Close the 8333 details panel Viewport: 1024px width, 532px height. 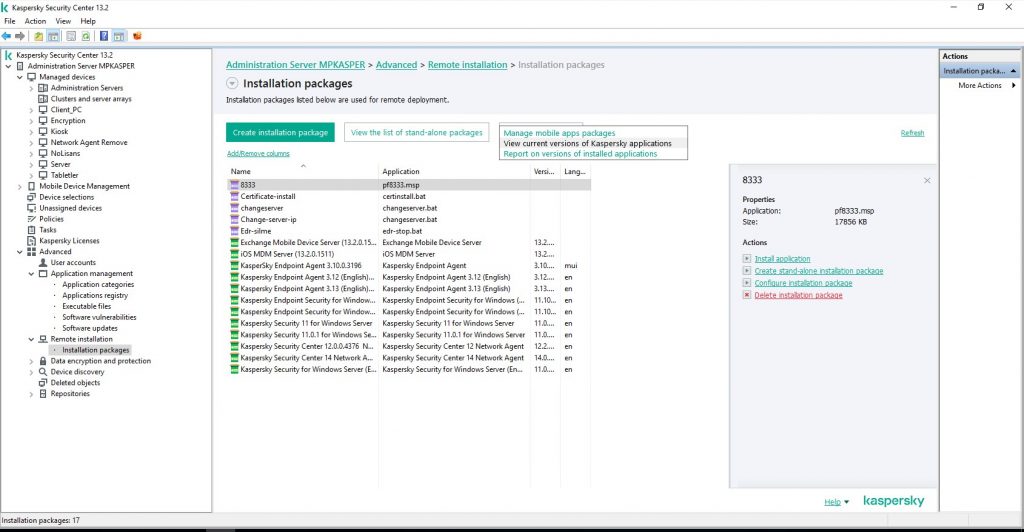point(927,180)
